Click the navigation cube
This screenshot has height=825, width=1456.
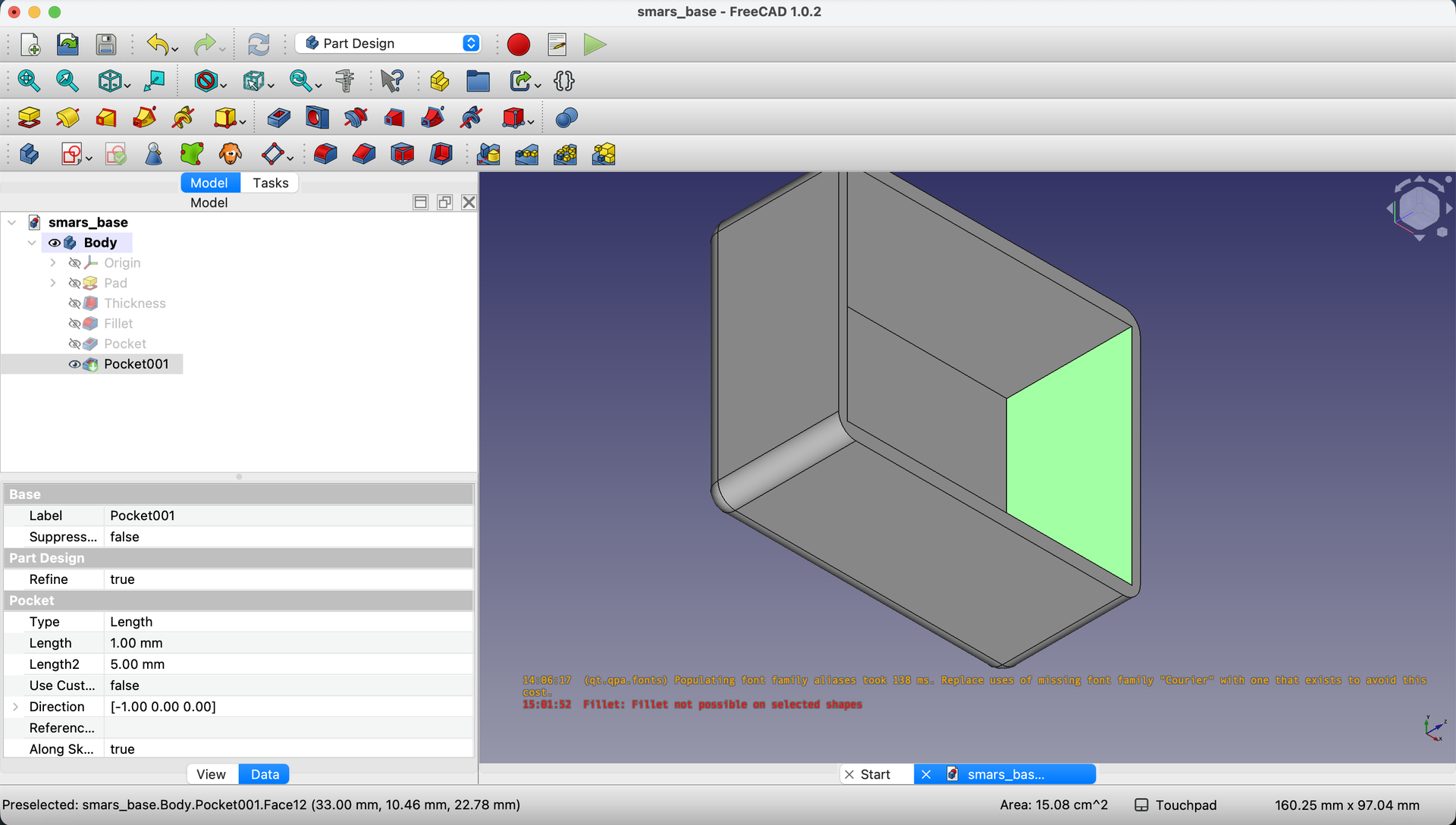point(1419,208)
